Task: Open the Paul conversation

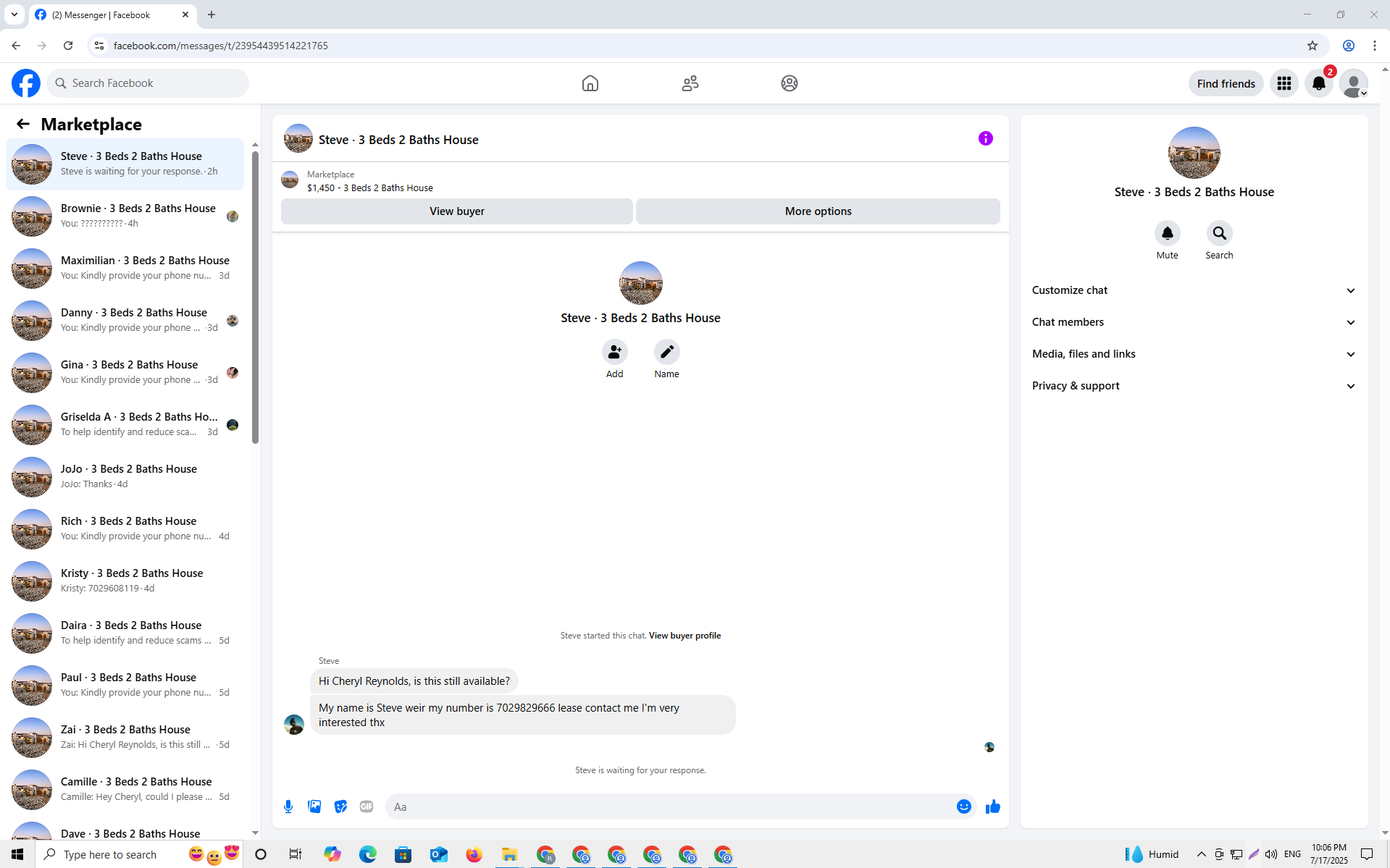Action: click(125, 686)
